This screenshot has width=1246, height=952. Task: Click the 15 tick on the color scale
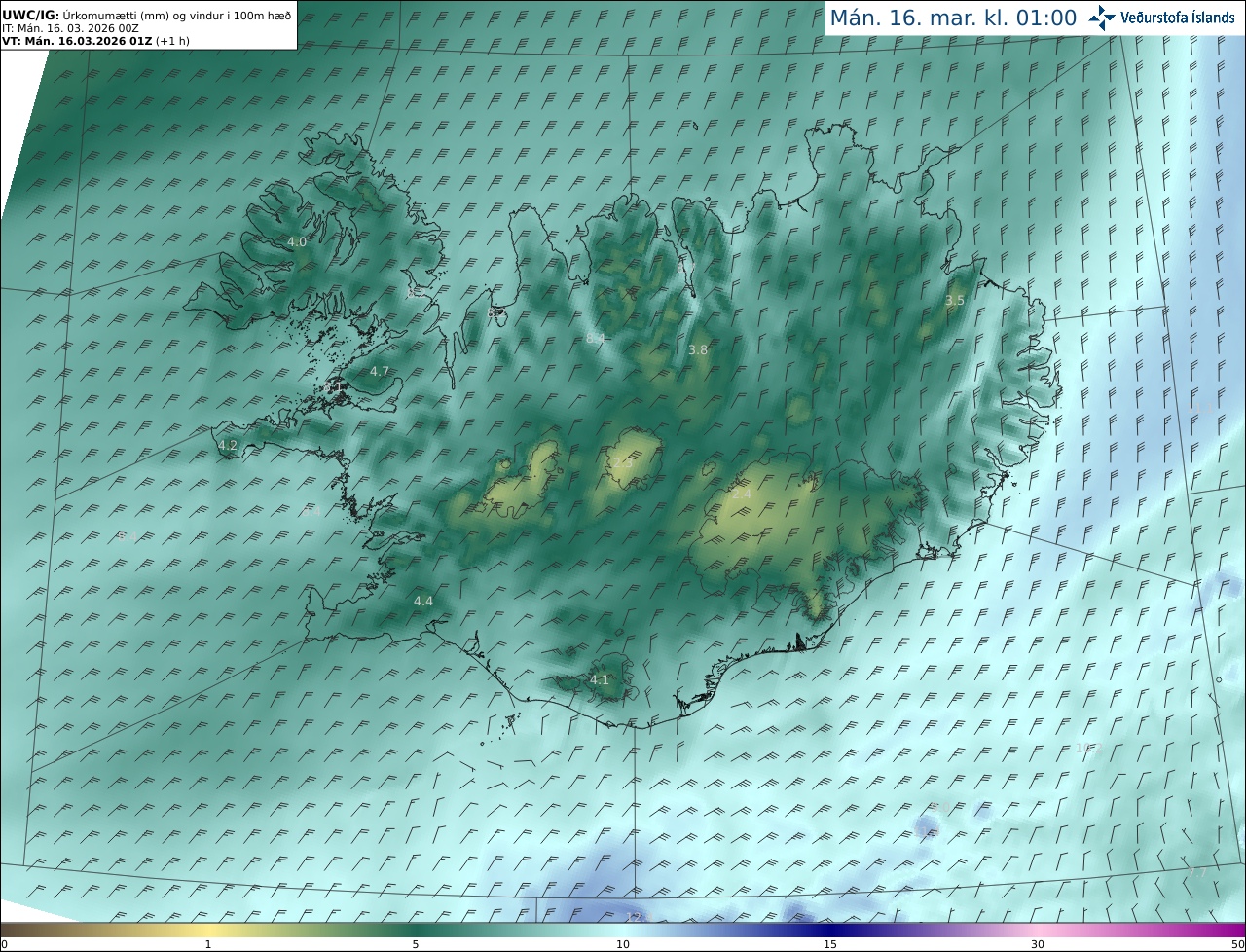[x=830, y=944]
